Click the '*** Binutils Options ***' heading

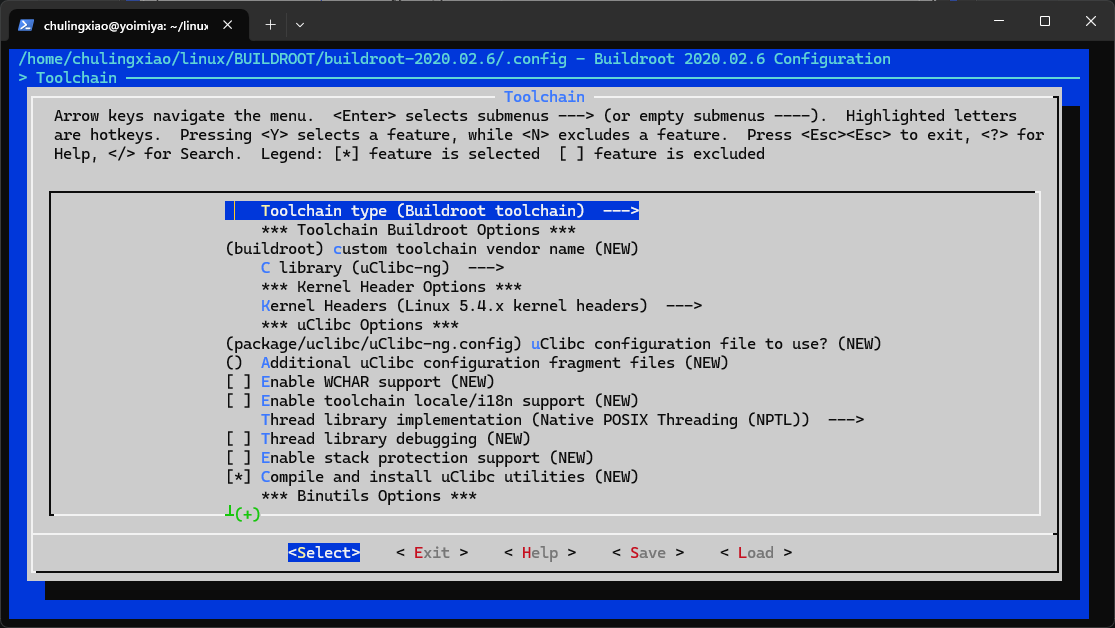368,496
